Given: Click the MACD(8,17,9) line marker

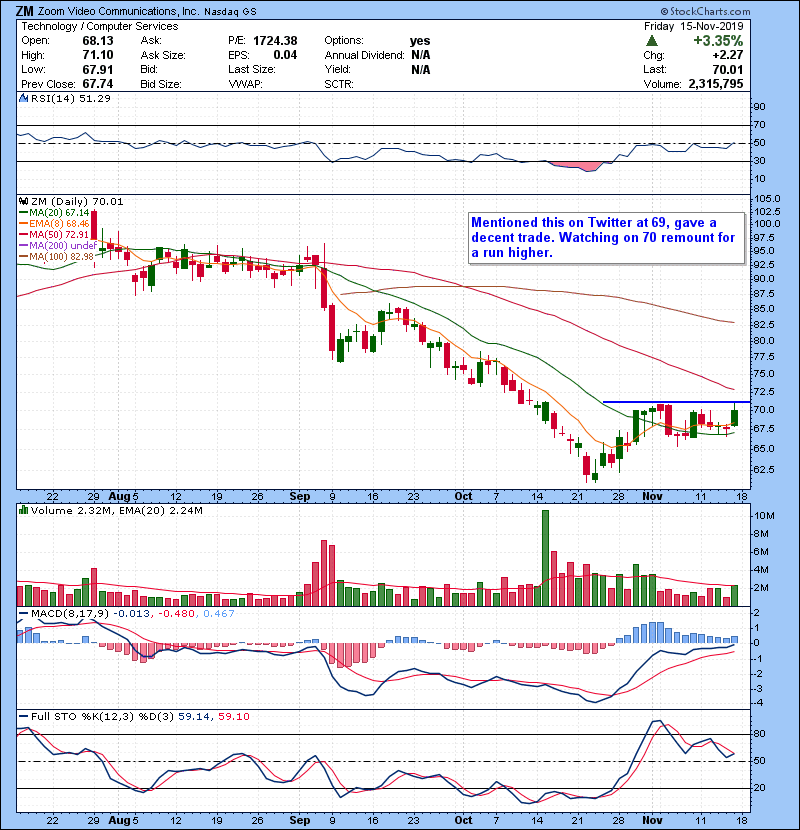Looking at the screenshot, I should (x=23, y=614).
